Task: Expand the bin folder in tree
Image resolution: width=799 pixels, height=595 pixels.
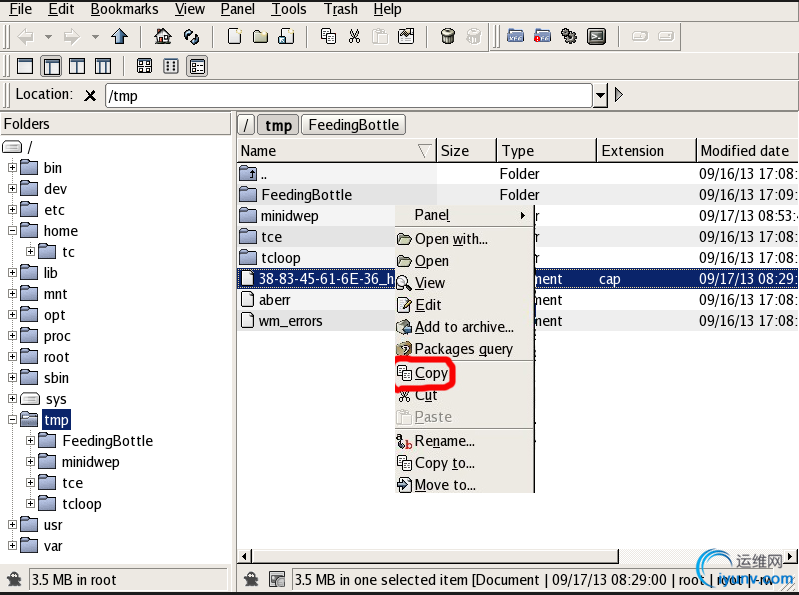Action: [12, 168]
